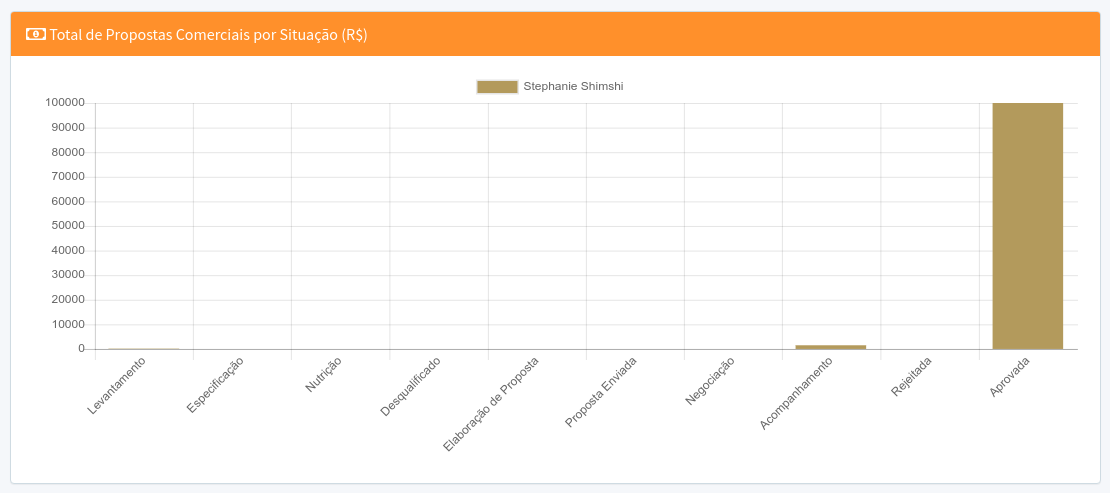Select the Negociação category label

(710, 381)
